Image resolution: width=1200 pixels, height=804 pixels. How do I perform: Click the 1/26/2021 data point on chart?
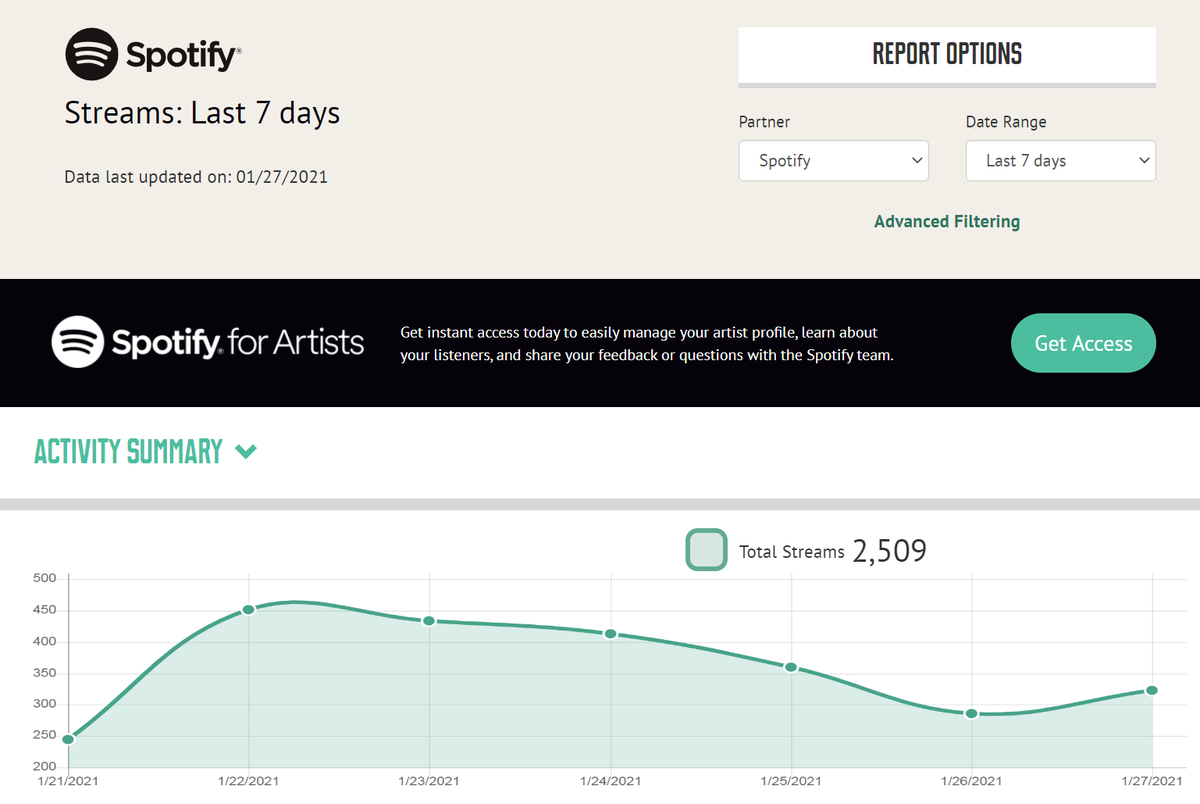click(x=971, y=714)
